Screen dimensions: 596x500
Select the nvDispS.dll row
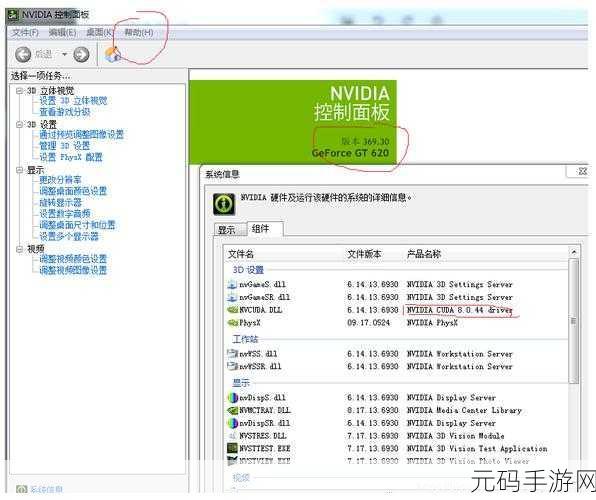(x=397, y=398)
